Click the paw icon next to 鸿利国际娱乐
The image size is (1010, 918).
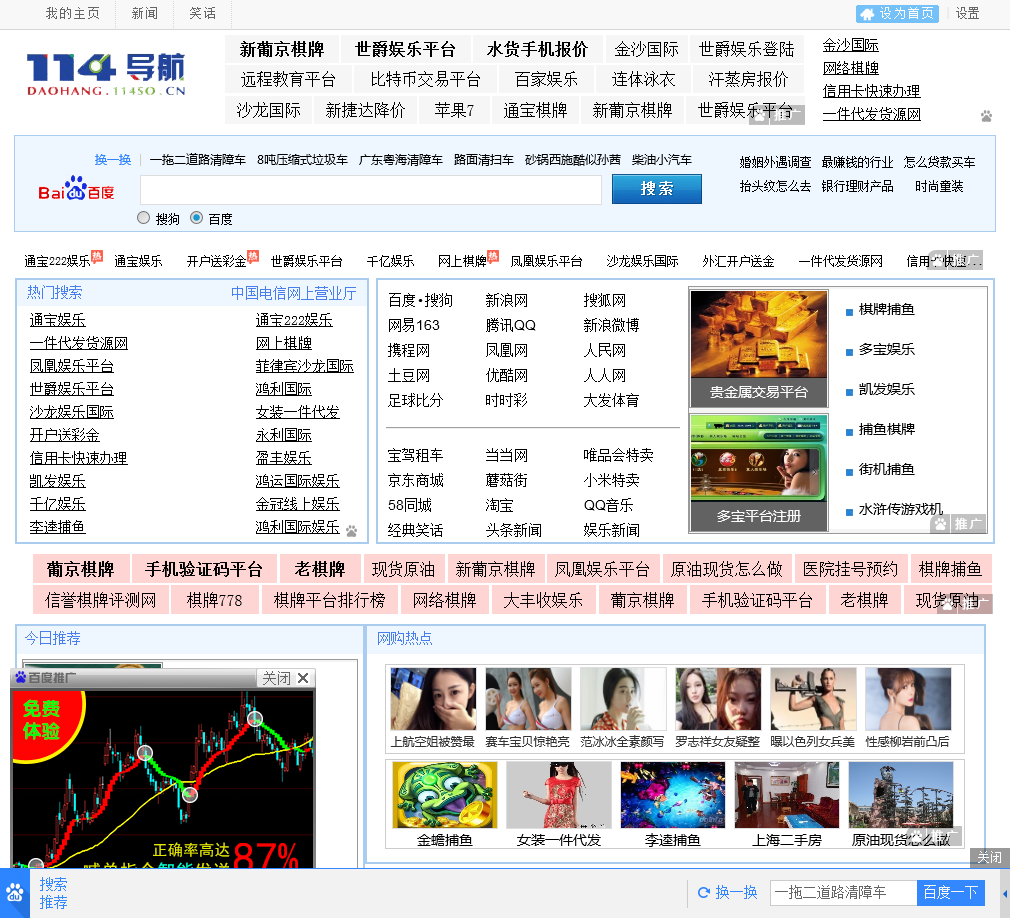(x=351, y=531)
